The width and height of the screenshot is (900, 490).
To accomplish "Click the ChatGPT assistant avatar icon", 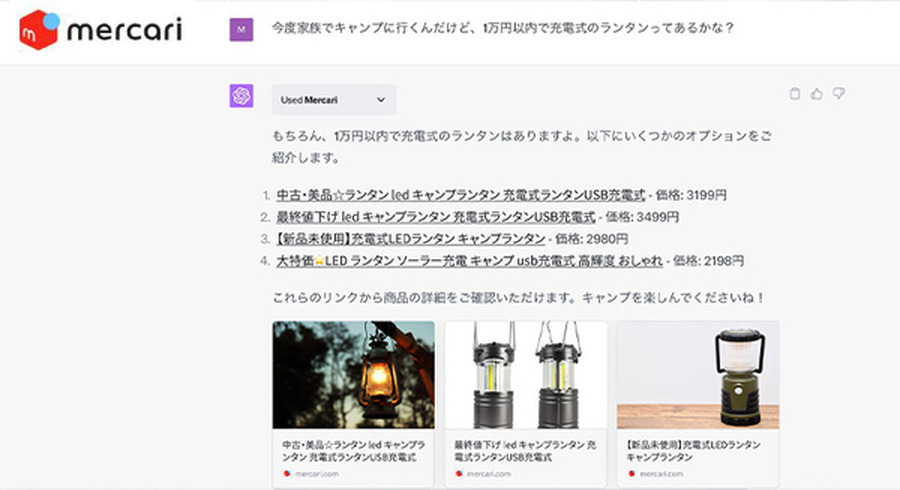I will click(241, 96).
